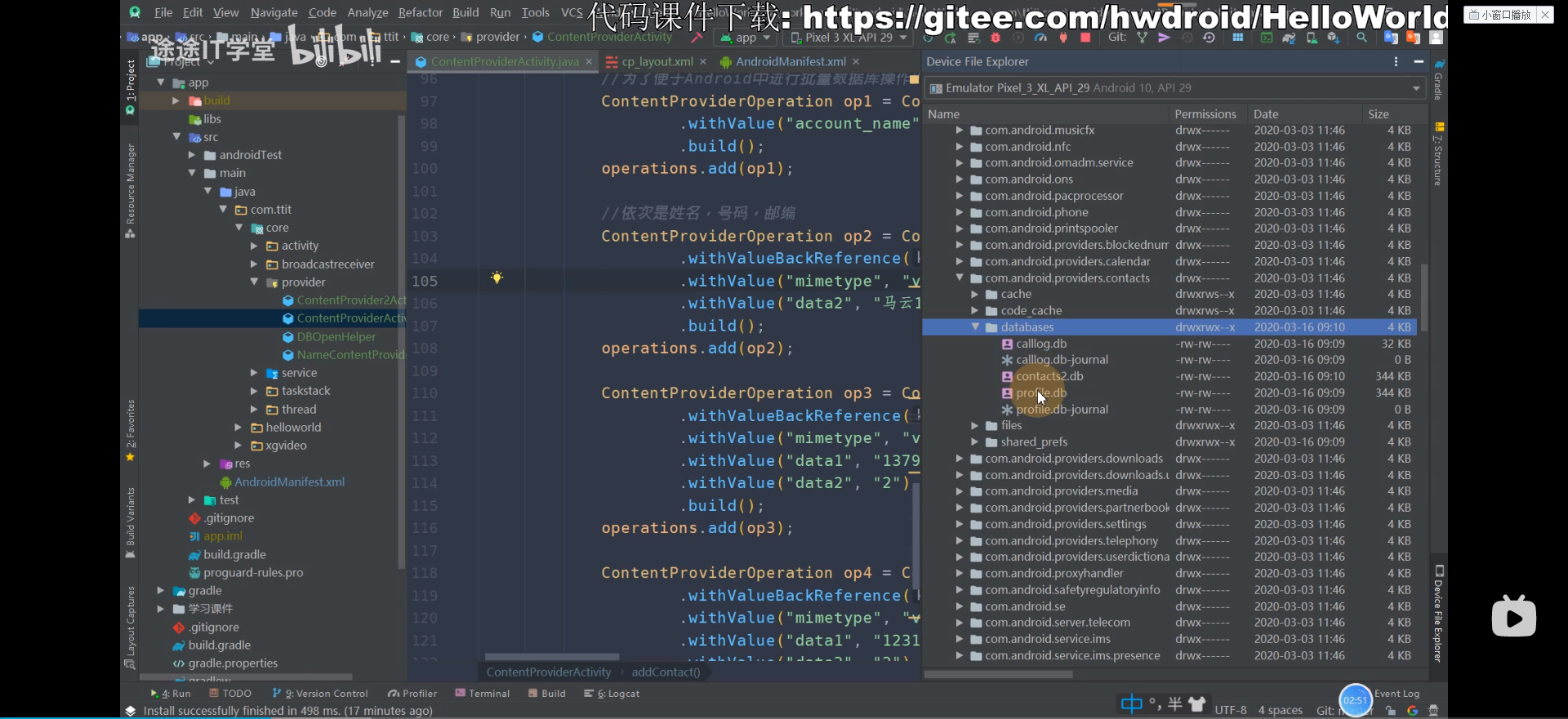
Task: Toggle the Chinese input mode 中 indicator
Action: click(1132, 703)
